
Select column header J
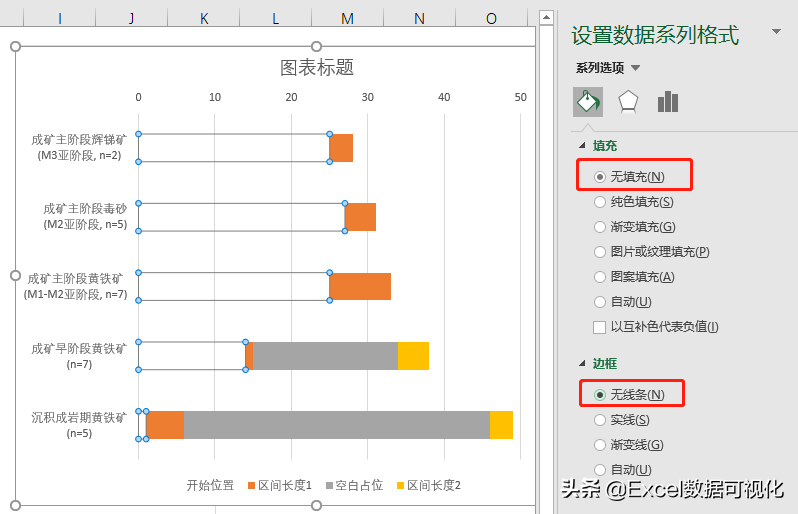click(x=132, y=19)
